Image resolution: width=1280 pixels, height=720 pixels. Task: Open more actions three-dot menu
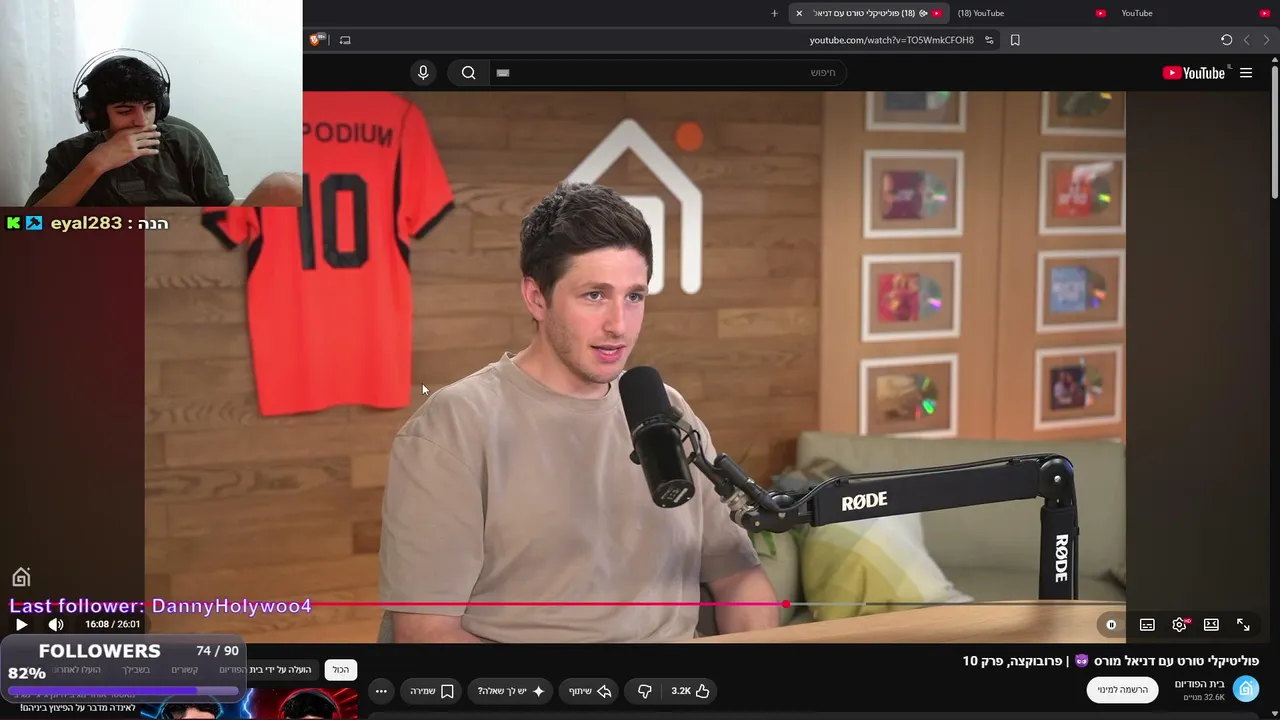(x=381, y=691)
